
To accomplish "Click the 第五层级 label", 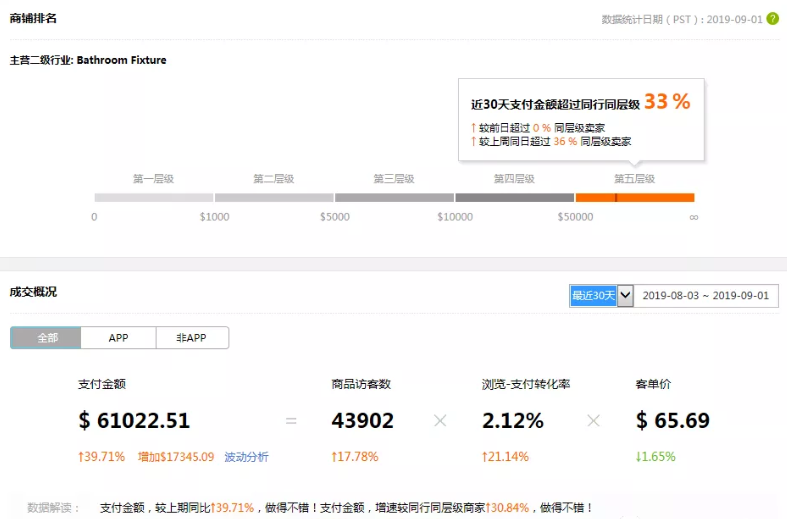I will click(x=634, y=179).
